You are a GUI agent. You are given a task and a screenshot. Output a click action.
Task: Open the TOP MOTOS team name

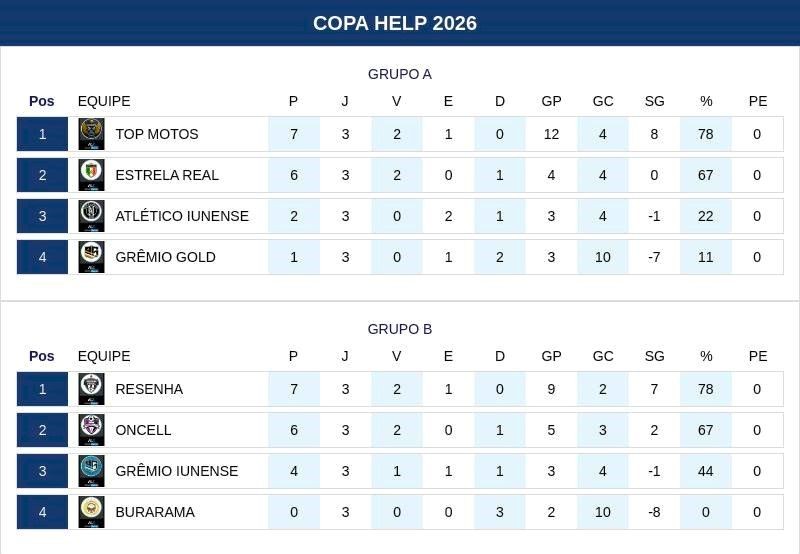(157, 134)
